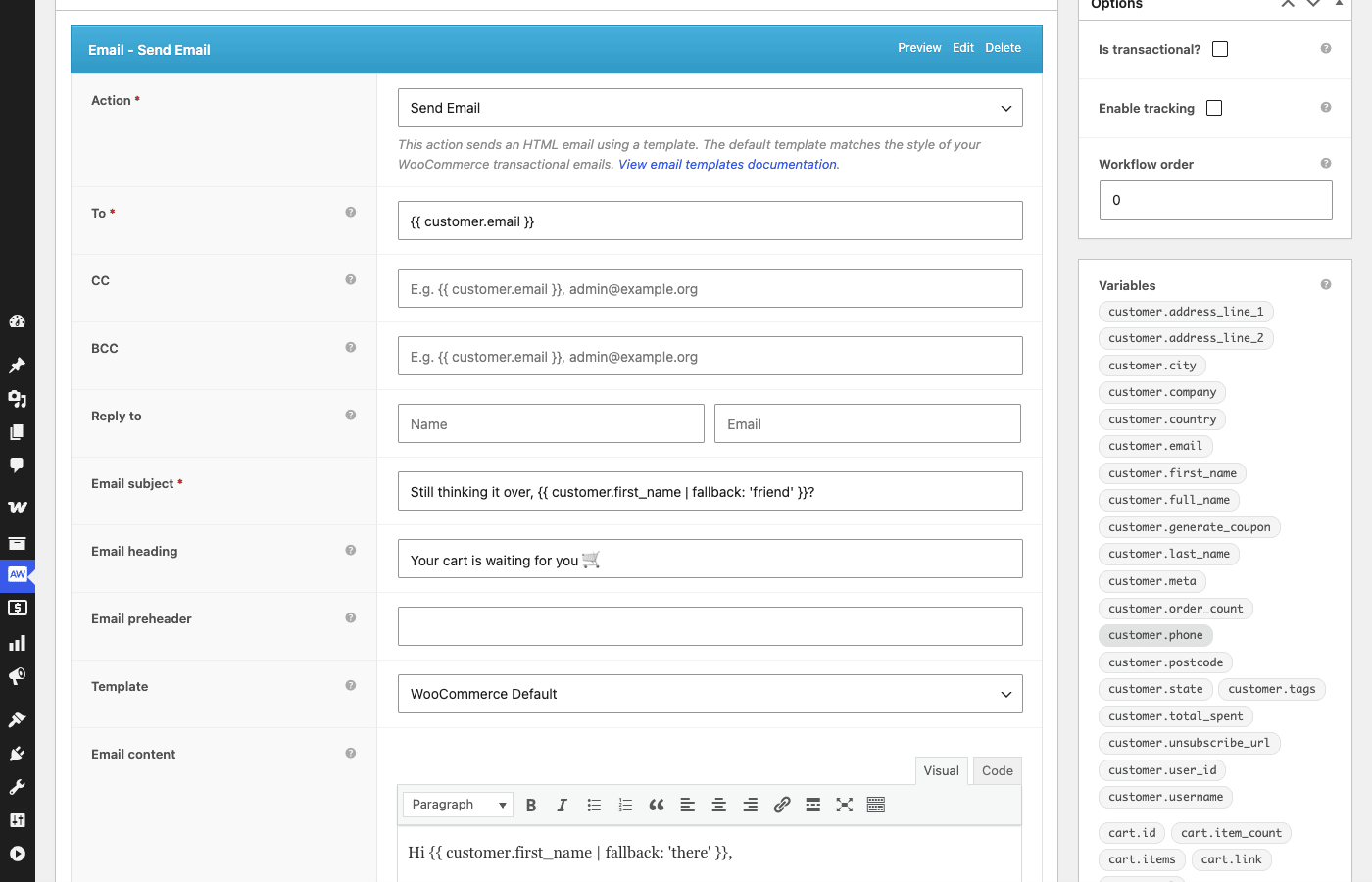Insert or edit a link
The height and width of the screenshot is (882, 1372).
click(x=782, y=805)
